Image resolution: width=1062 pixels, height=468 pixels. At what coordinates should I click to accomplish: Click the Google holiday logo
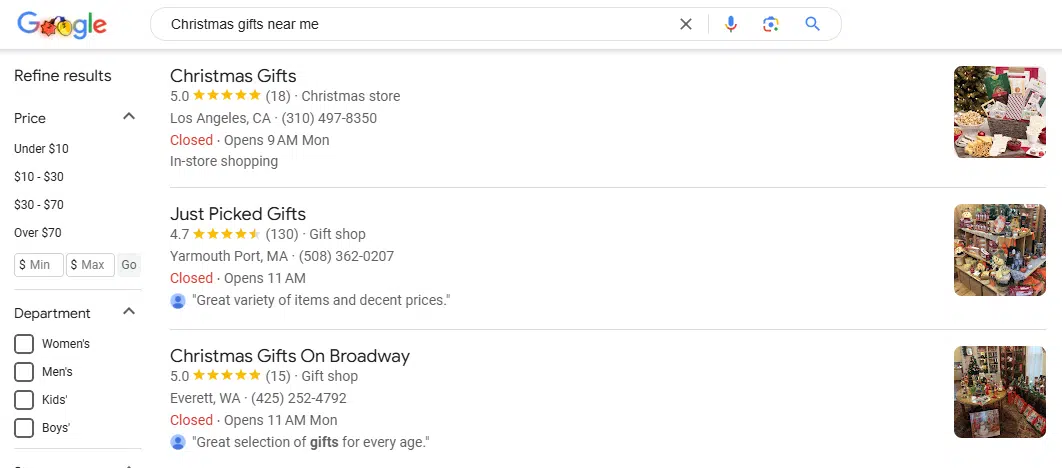tap(62, 25)
